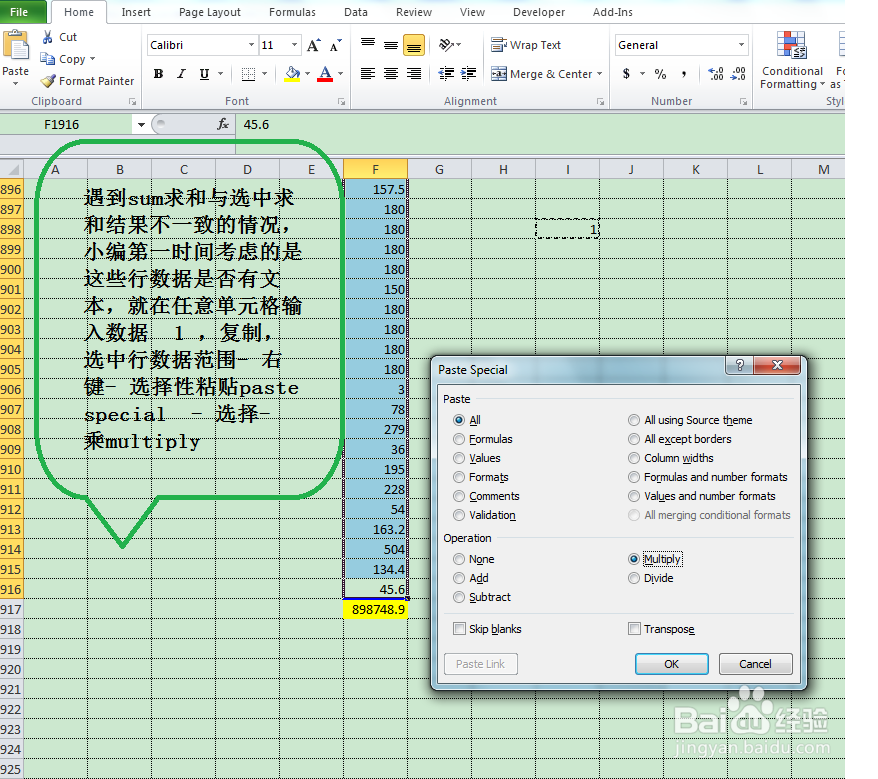The image size is (878, 779).
Task: Decrease decimal places
Action: click(738, 73)
